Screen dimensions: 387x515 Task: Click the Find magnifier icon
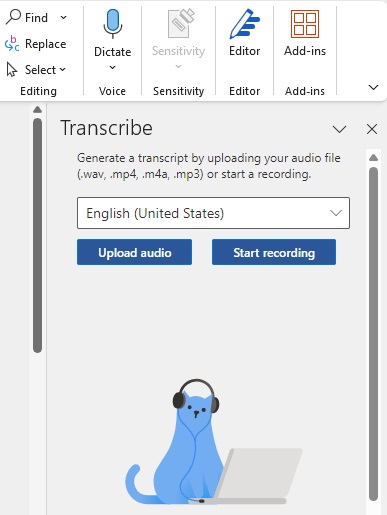coord(13,17)
